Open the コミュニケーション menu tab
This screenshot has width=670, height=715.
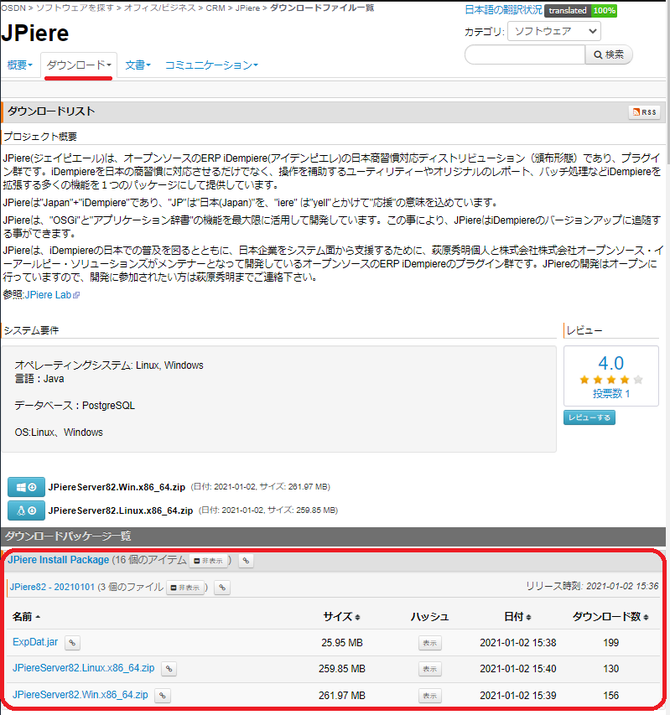(x=211, y=65)
